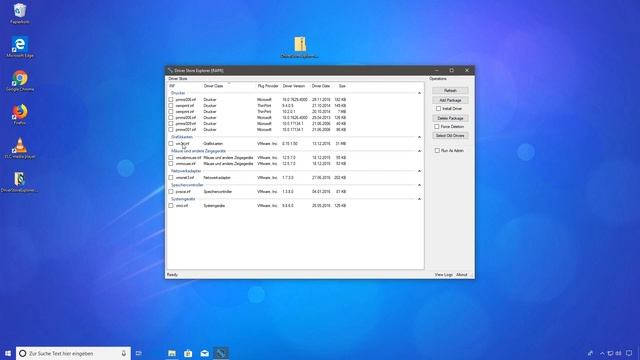
Task: Open the View Logs link
Action: [x=443, y=275]
